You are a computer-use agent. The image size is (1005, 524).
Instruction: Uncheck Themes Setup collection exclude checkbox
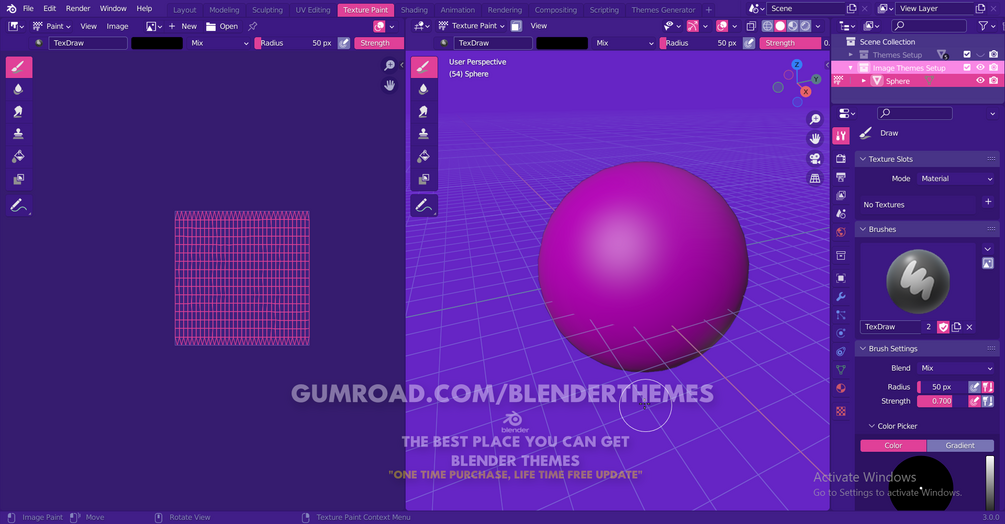(x=967, y=54)
